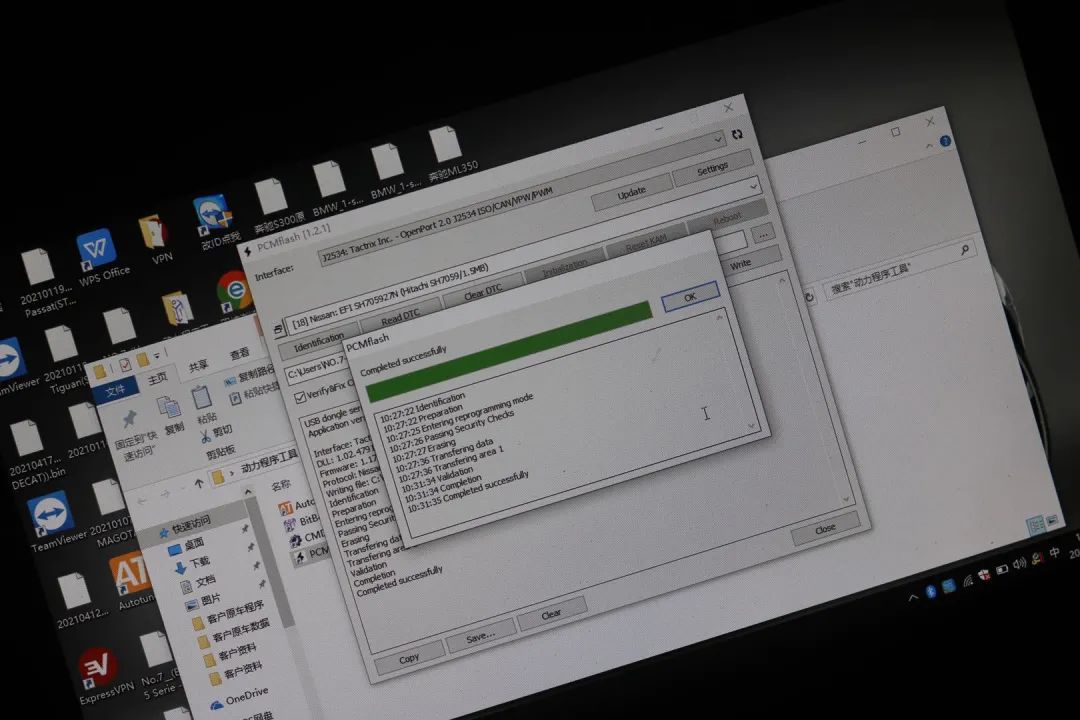1080x720 pixels.
Task: Click the green completed progress bar
Action: (x=510, y=353)
